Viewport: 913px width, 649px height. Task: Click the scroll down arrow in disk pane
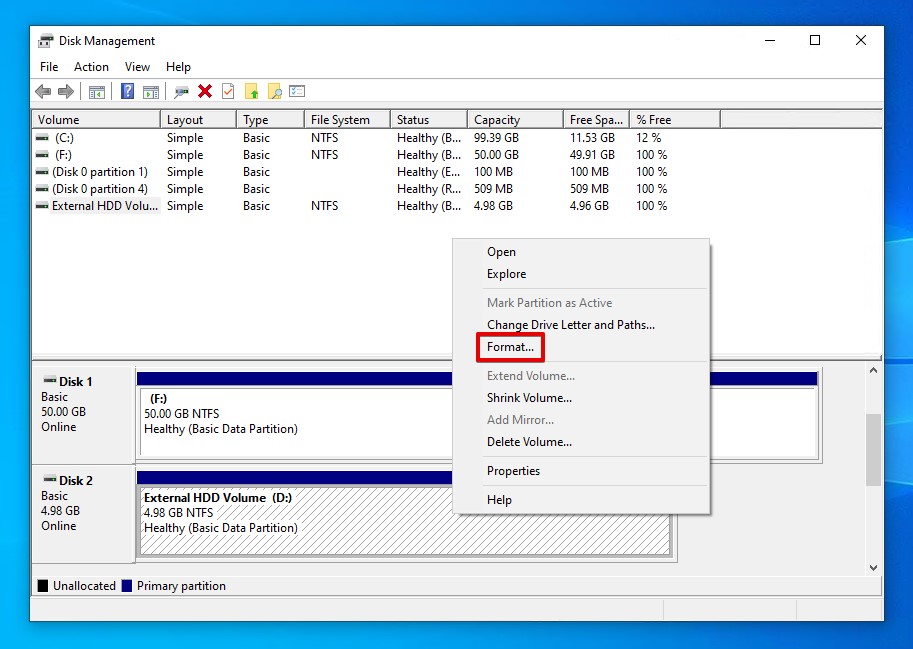click(873, 567)
